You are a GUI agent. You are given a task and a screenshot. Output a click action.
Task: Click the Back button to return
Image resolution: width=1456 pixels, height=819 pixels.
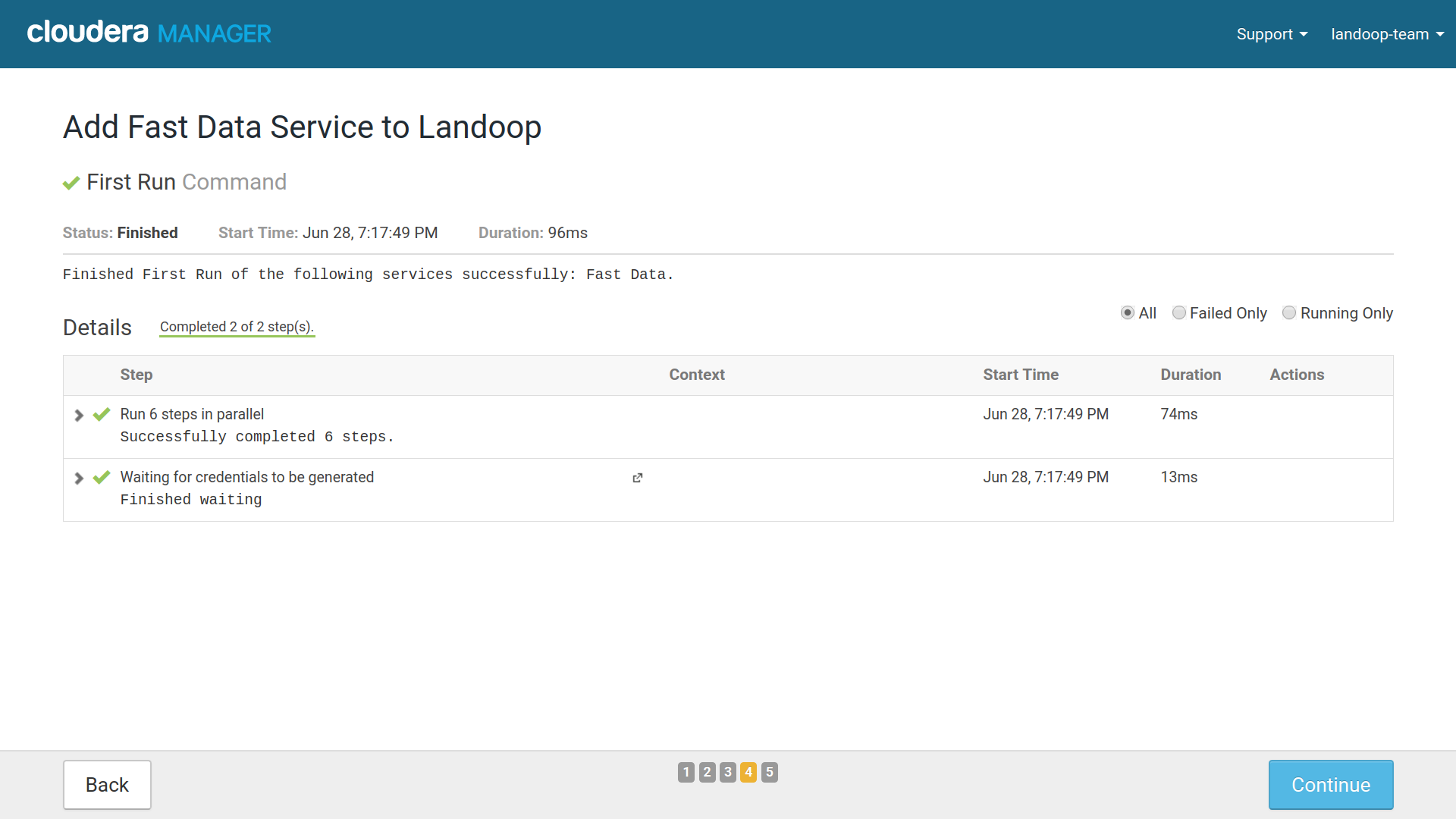pos(107,785)
